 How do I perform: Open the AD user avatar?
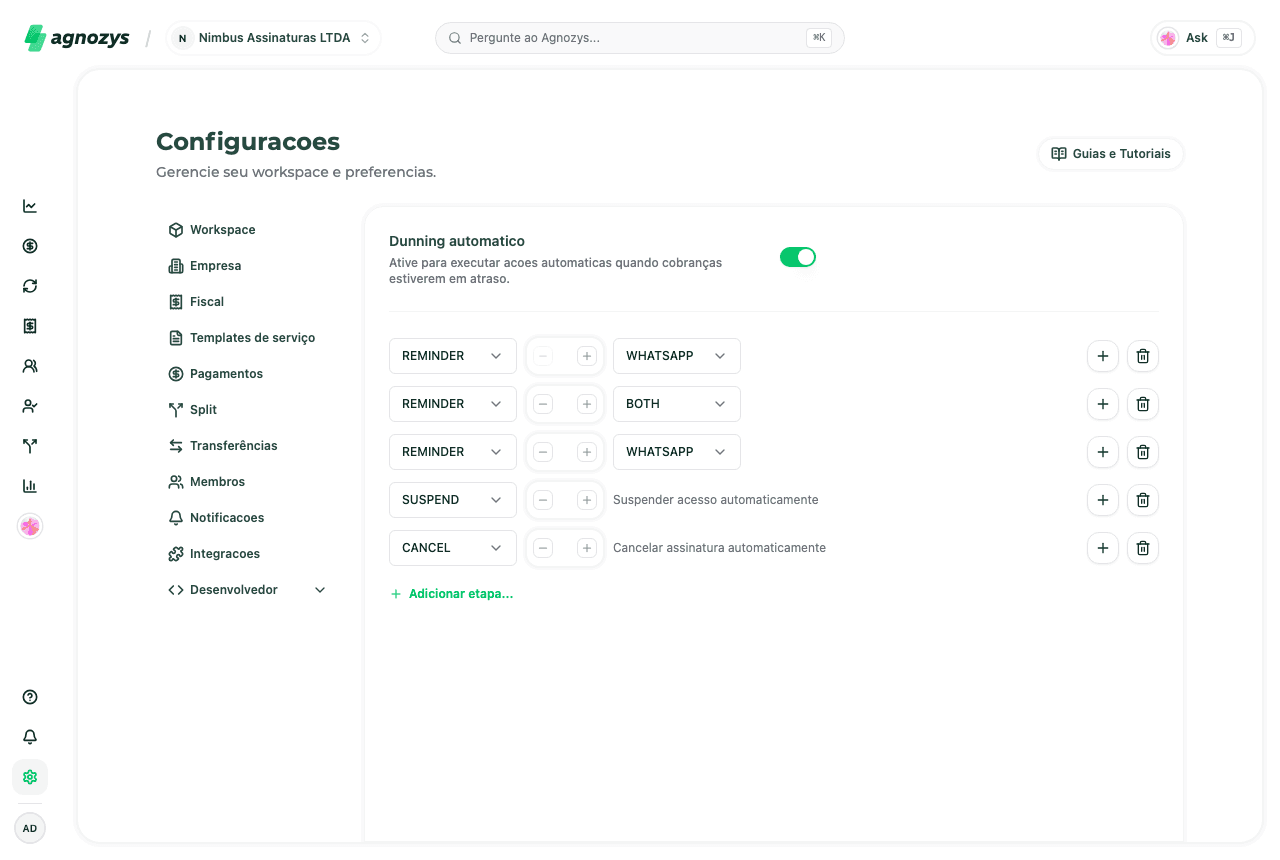pyautogui.click(x=30, y=828)
